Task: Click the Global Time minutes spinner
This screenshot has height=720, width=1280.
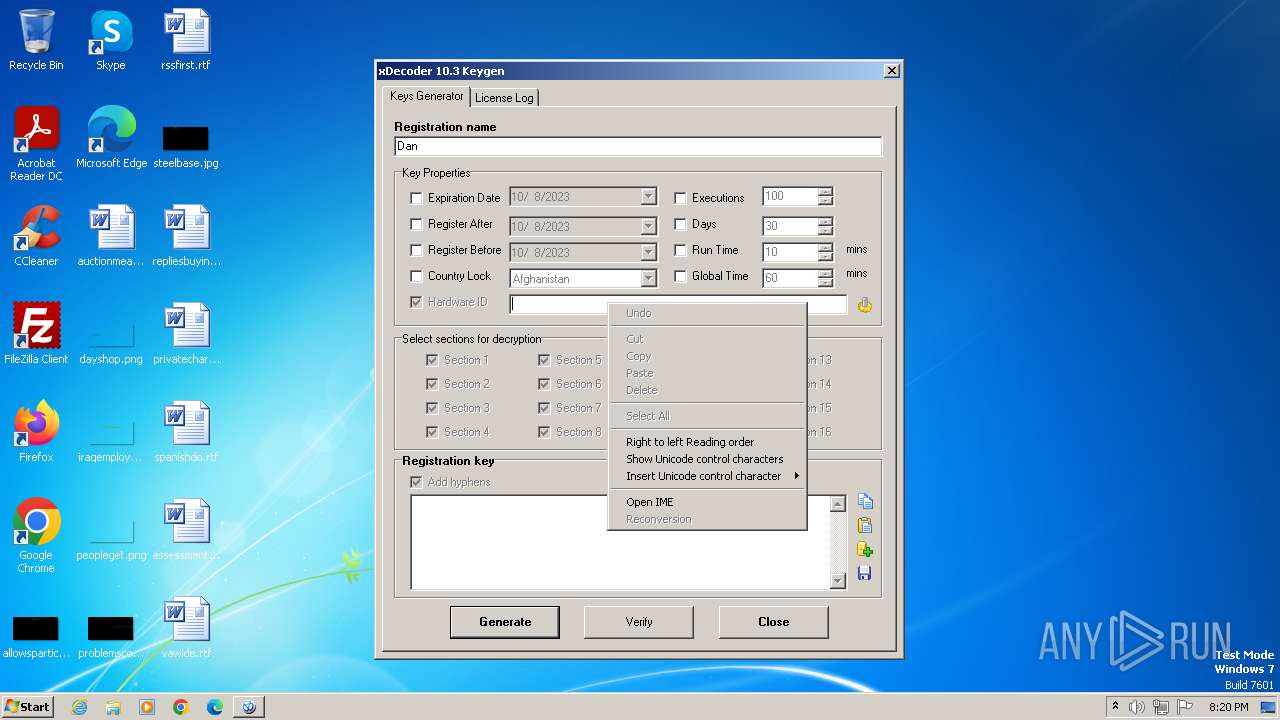Action: point(825,278)
